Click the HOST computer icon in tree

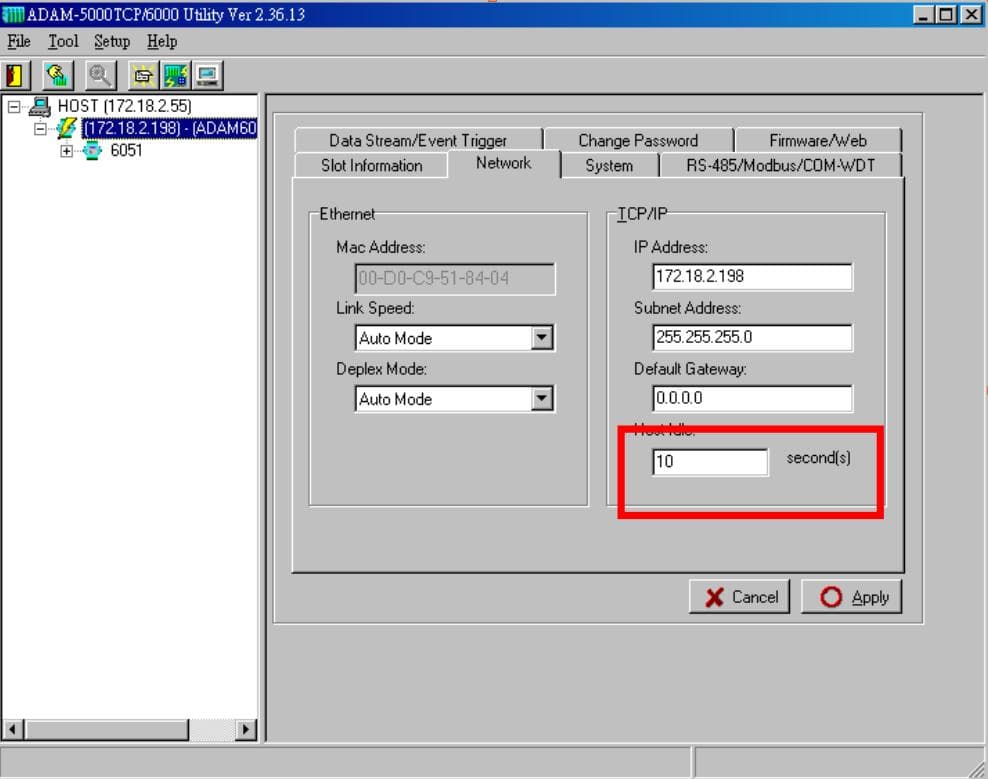tap(40, 107)
